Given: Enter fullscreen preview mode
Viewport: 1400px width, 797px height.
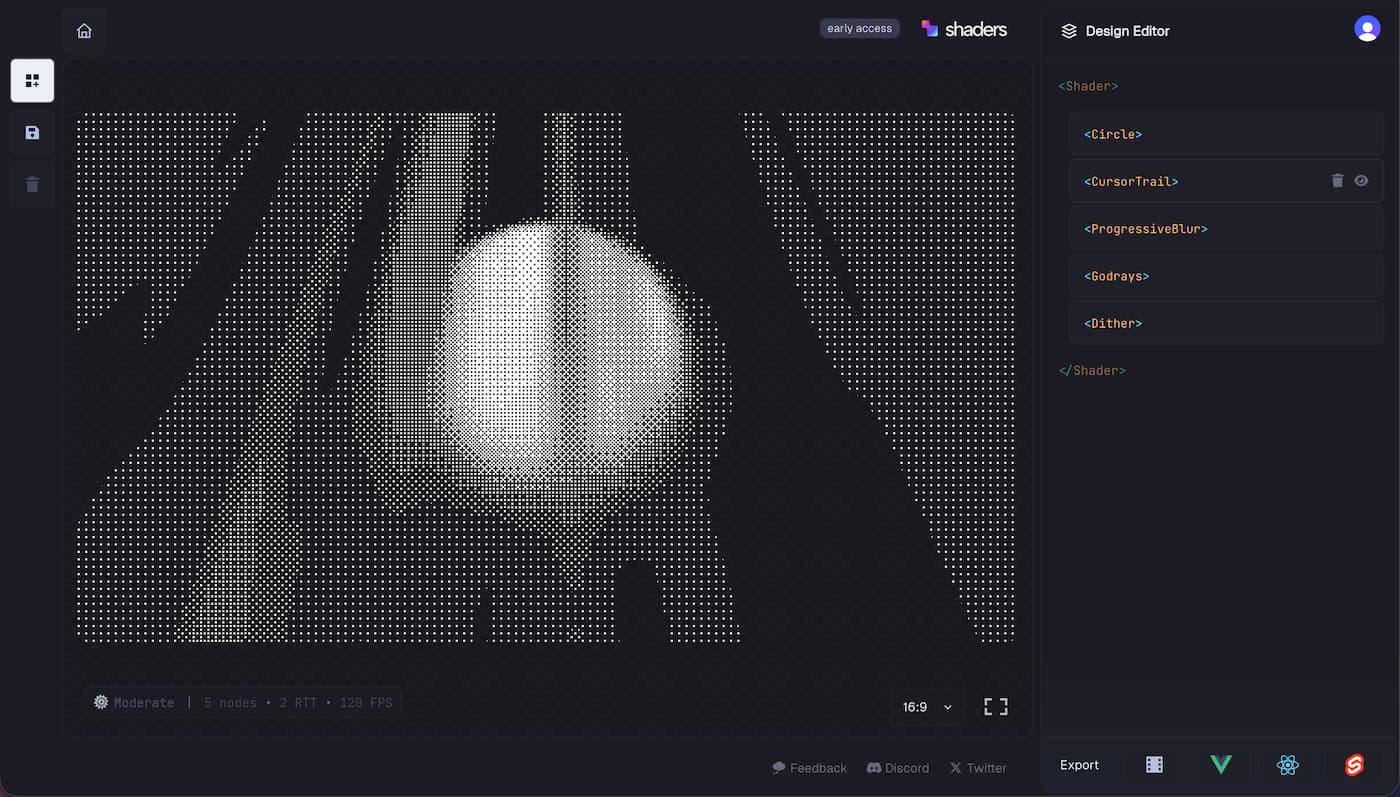Looking at the screenshot, I should point(995,707).
